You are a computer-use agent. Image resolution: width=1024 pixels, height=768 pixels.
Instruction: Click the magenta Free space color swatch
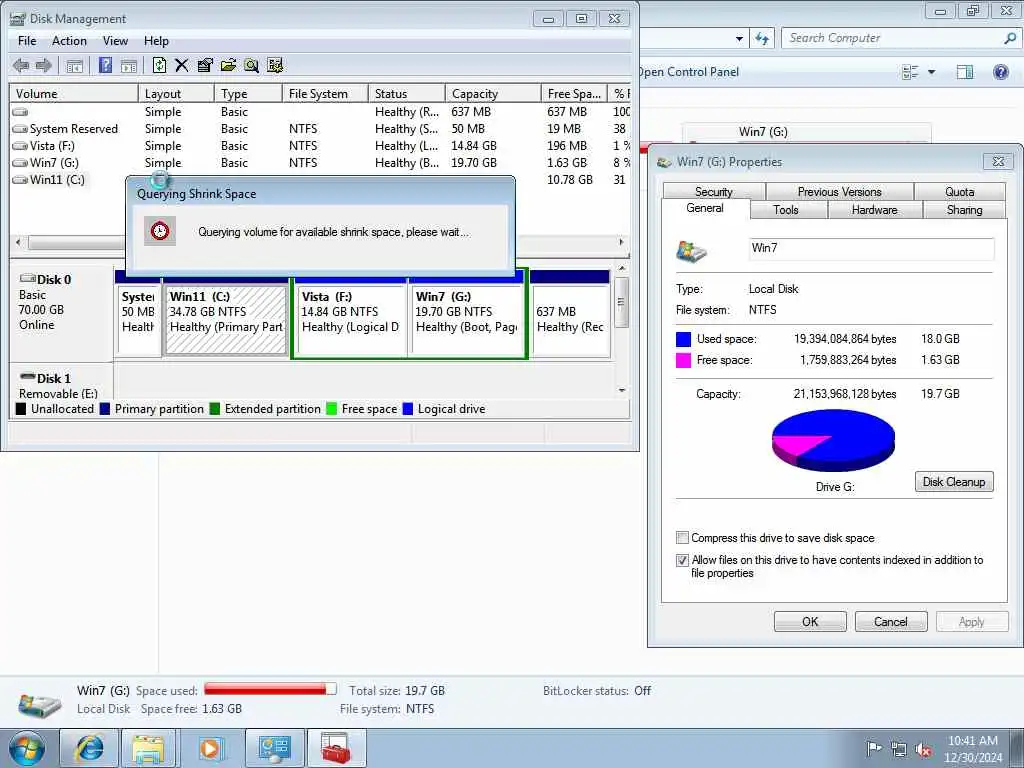pyautogui.click(x=683, y=360)
